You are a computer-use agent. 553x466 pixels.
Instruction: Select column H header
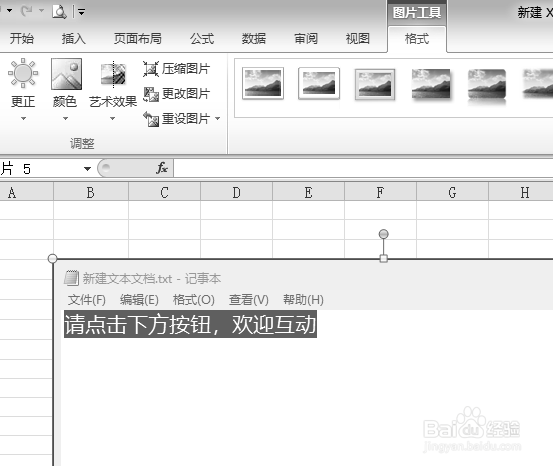[521, 193]
